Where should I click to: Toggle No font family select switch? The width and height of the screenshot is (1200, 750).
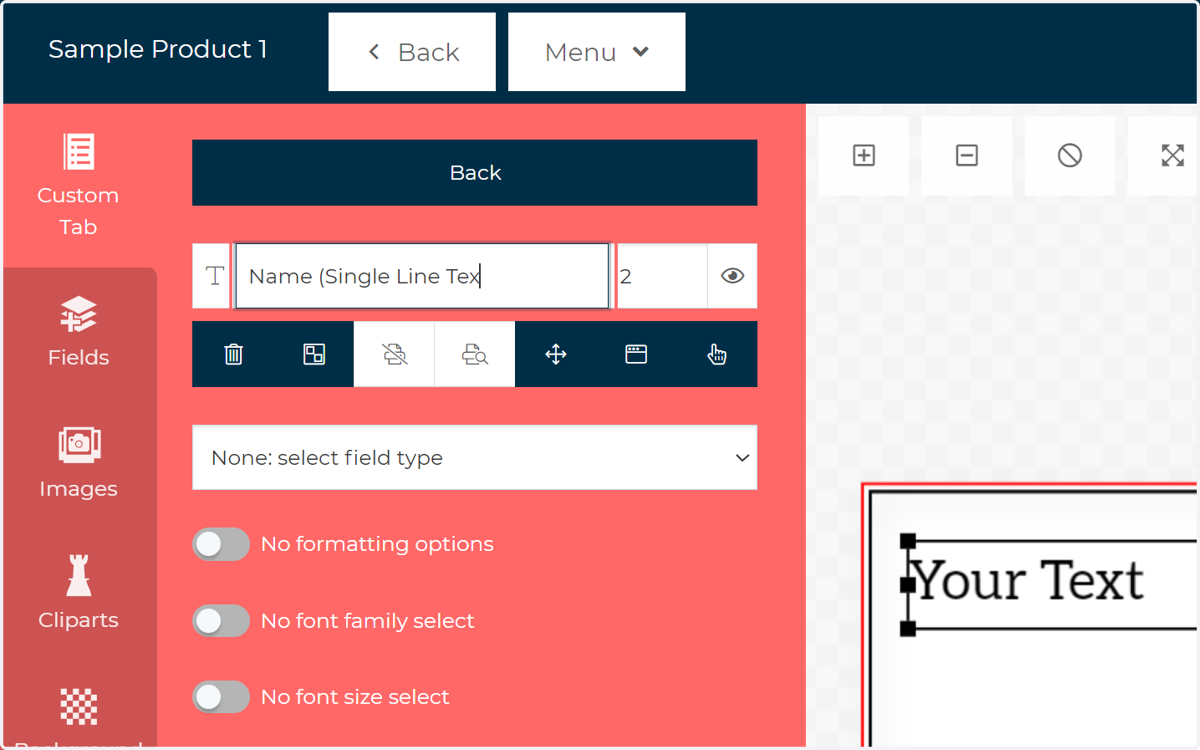click(x=221, y=621)
